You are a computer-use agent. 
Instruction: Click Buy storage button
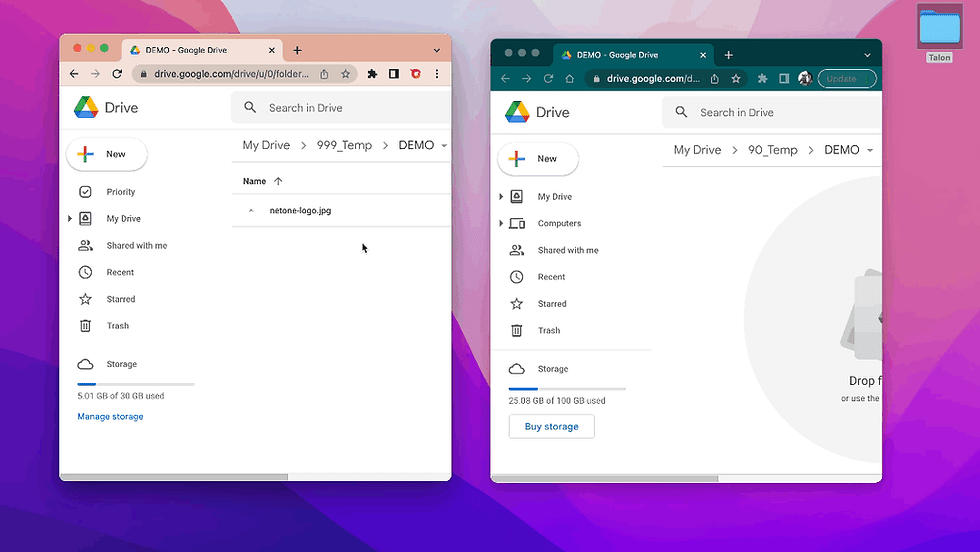pyautogui.click(x=551, y=426)
